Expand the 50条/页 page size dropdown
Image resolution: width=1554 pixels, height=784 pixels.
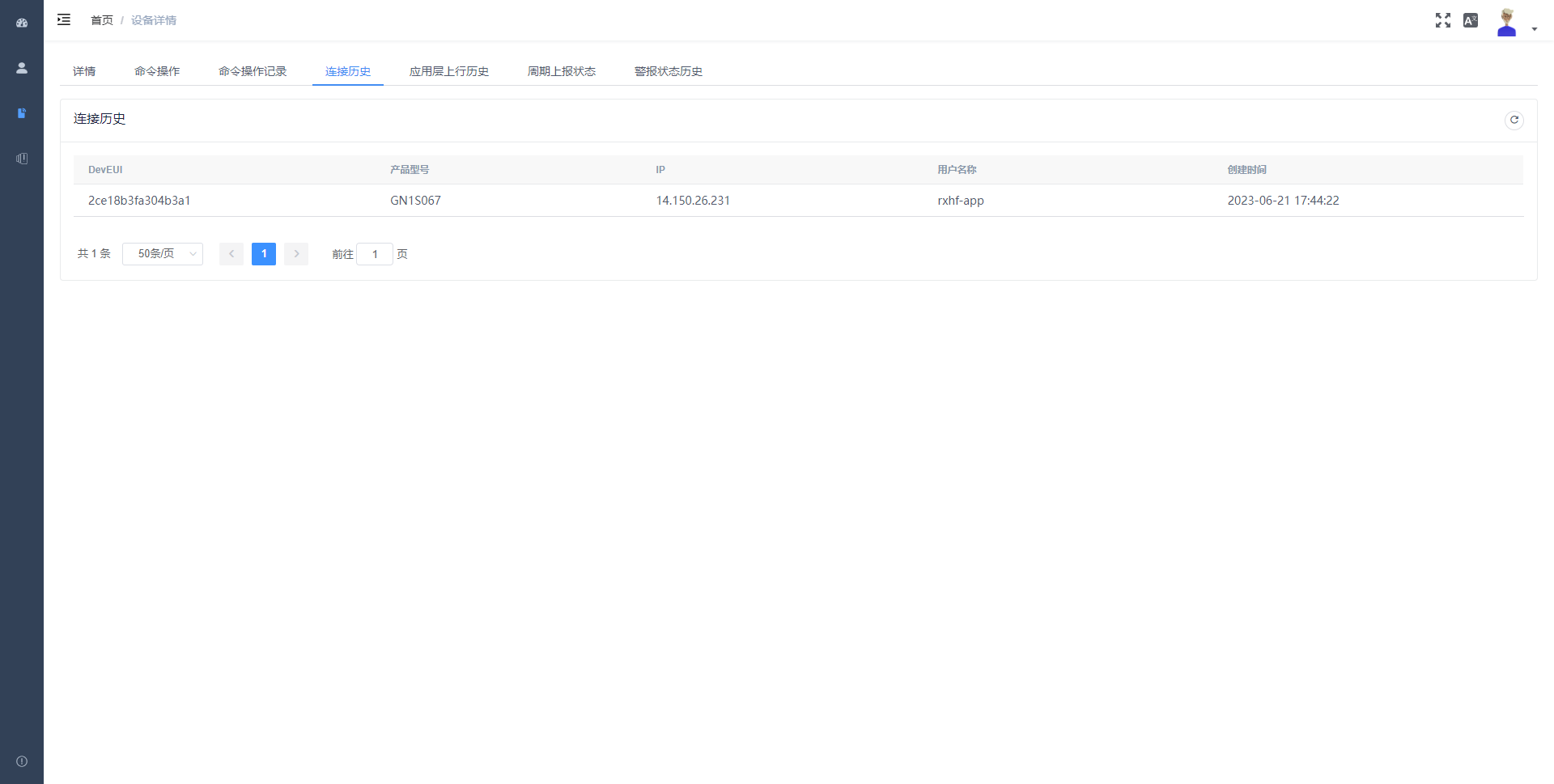(163, 254)
